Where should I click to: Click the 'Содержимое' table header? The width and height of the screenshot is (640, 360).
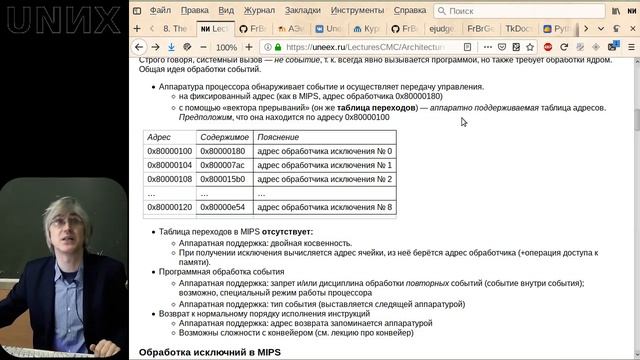coord(224,137)
